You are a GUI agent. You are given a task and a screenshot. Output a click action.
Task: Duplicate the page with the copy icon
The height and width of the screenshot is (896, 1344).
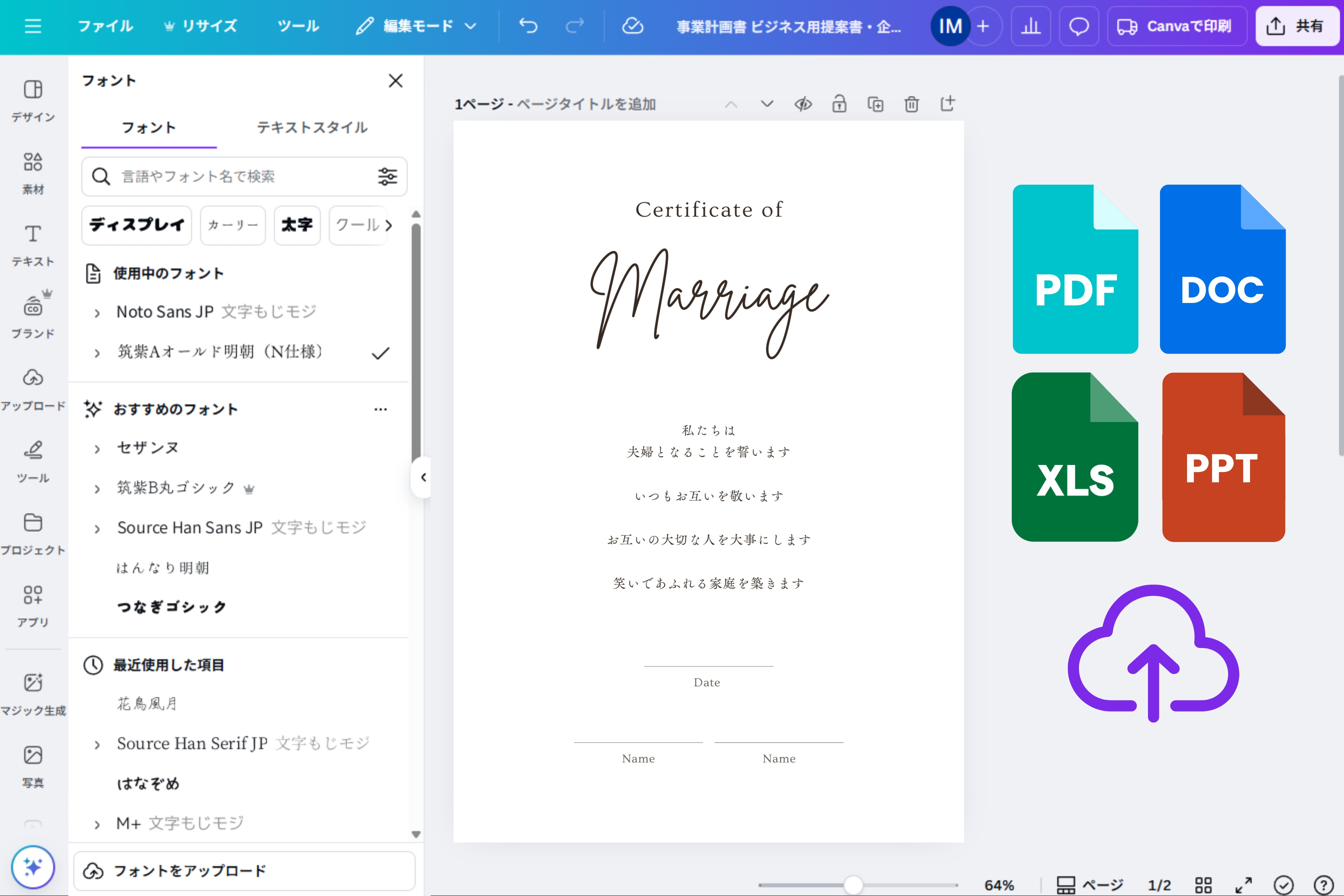[875, 104]
